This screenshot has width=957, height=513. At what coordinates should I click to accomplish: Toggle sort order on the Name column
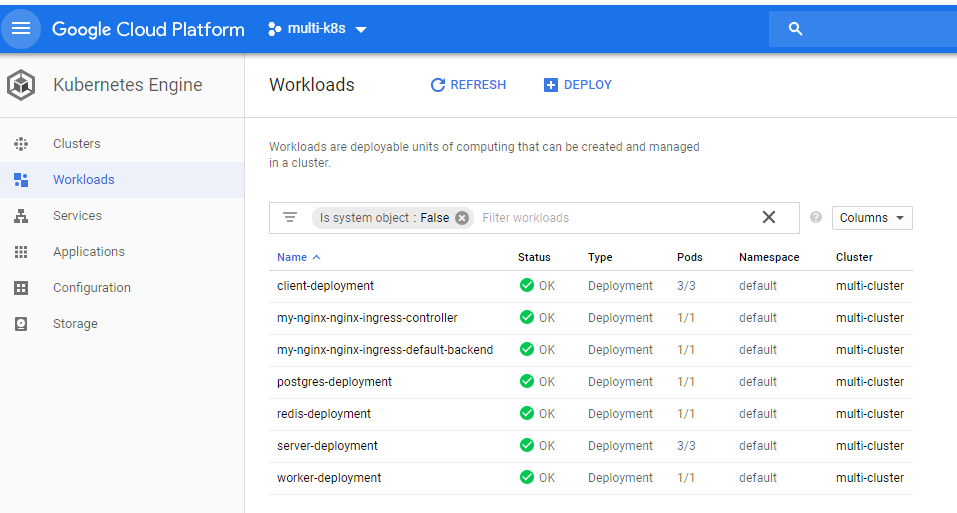click(298, 257)
